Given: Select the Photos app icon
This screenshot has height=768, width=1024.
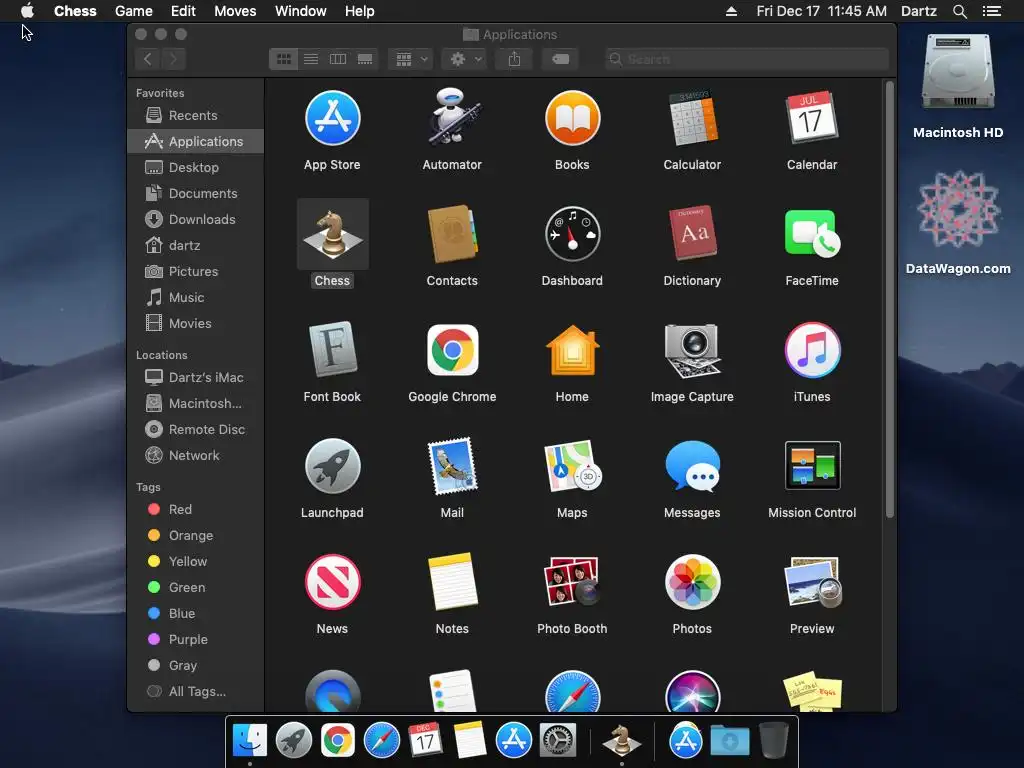Looking at the screenshot, I should point(692,581).
